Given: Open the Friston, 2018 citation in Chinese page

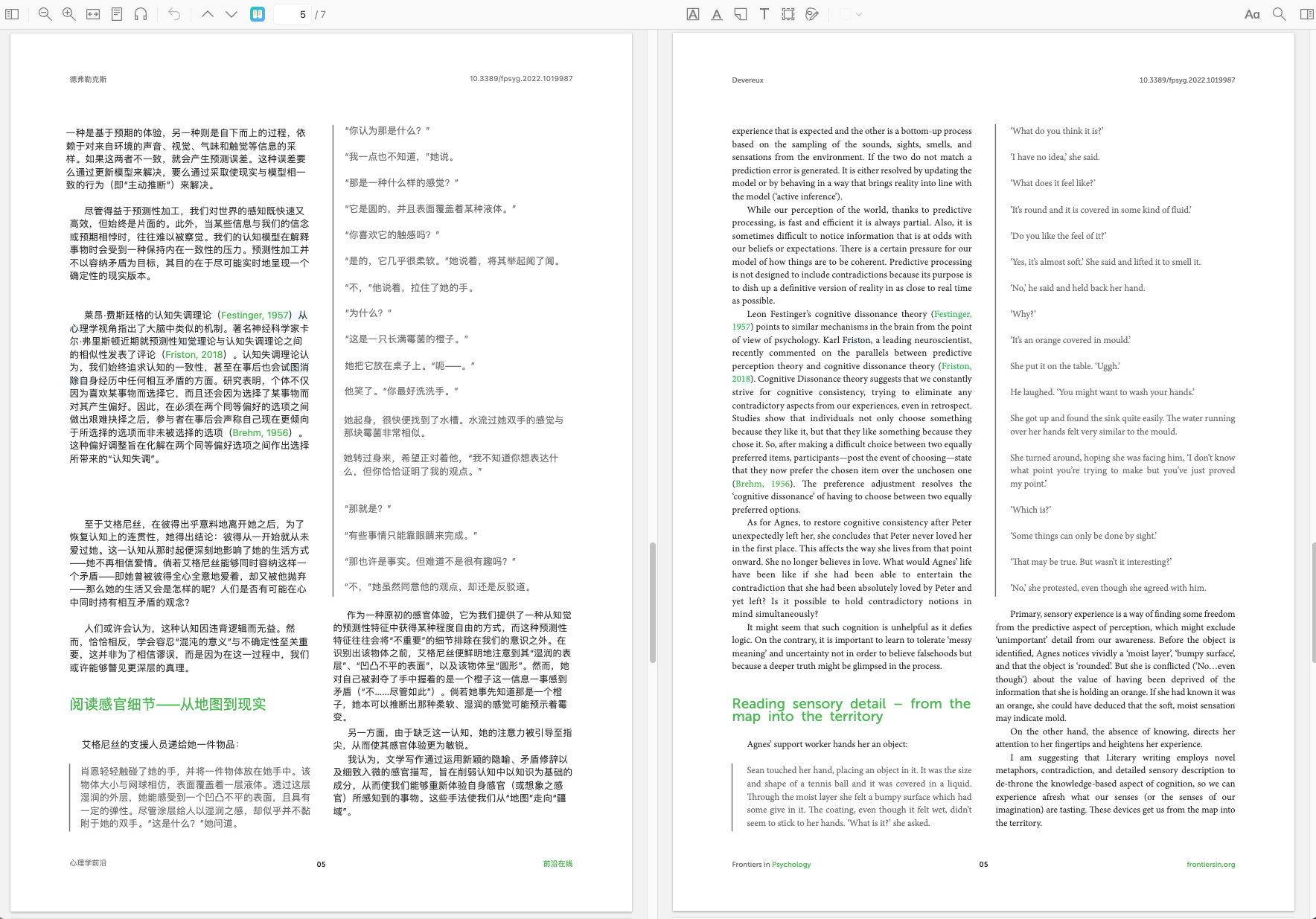Looking at the screenshot, I should click(194, 355).
